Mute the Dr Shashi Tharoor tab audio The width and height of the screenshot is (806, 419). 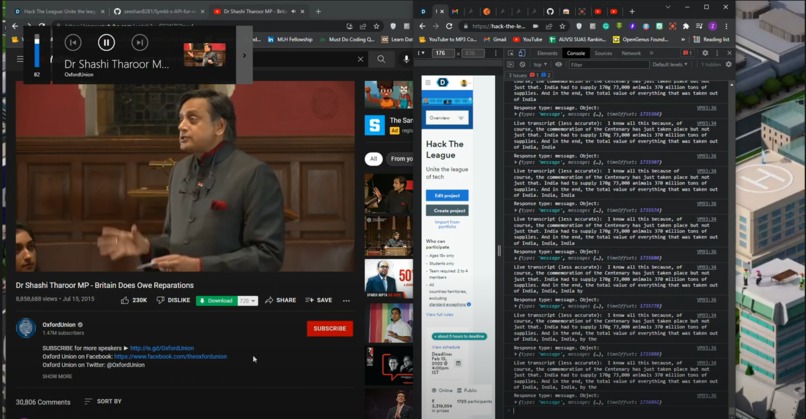(x=293, y=11)
